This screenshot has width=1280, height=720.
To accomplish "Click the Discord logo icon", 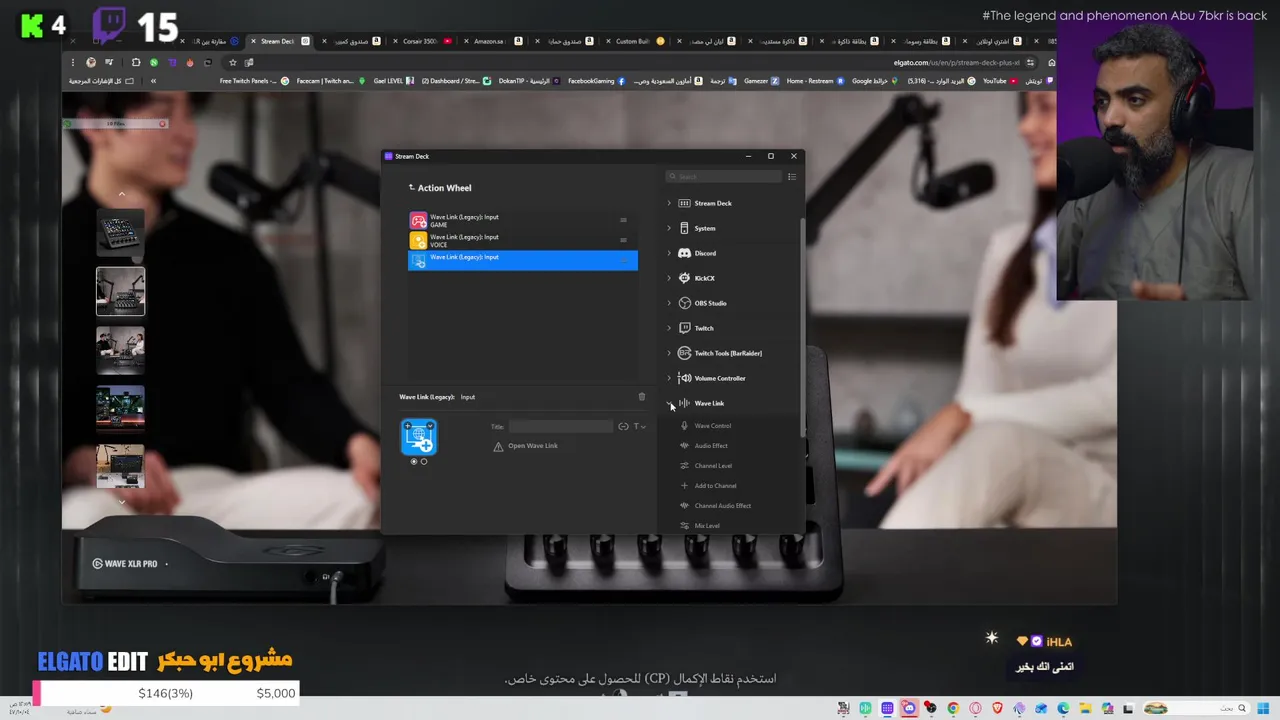I will click(x=684, y=253).
